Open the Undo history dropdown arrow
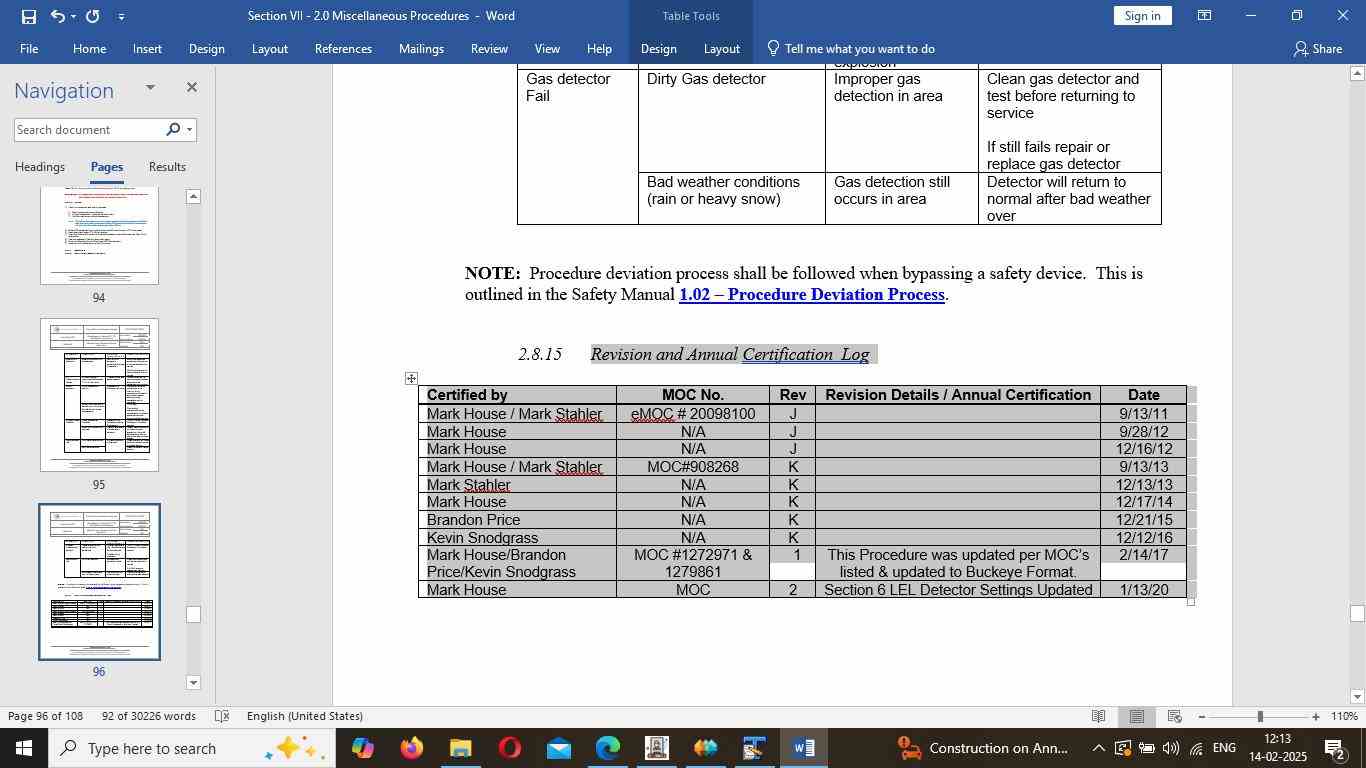This screenshot has width=1366, height=768. point(74,16)
